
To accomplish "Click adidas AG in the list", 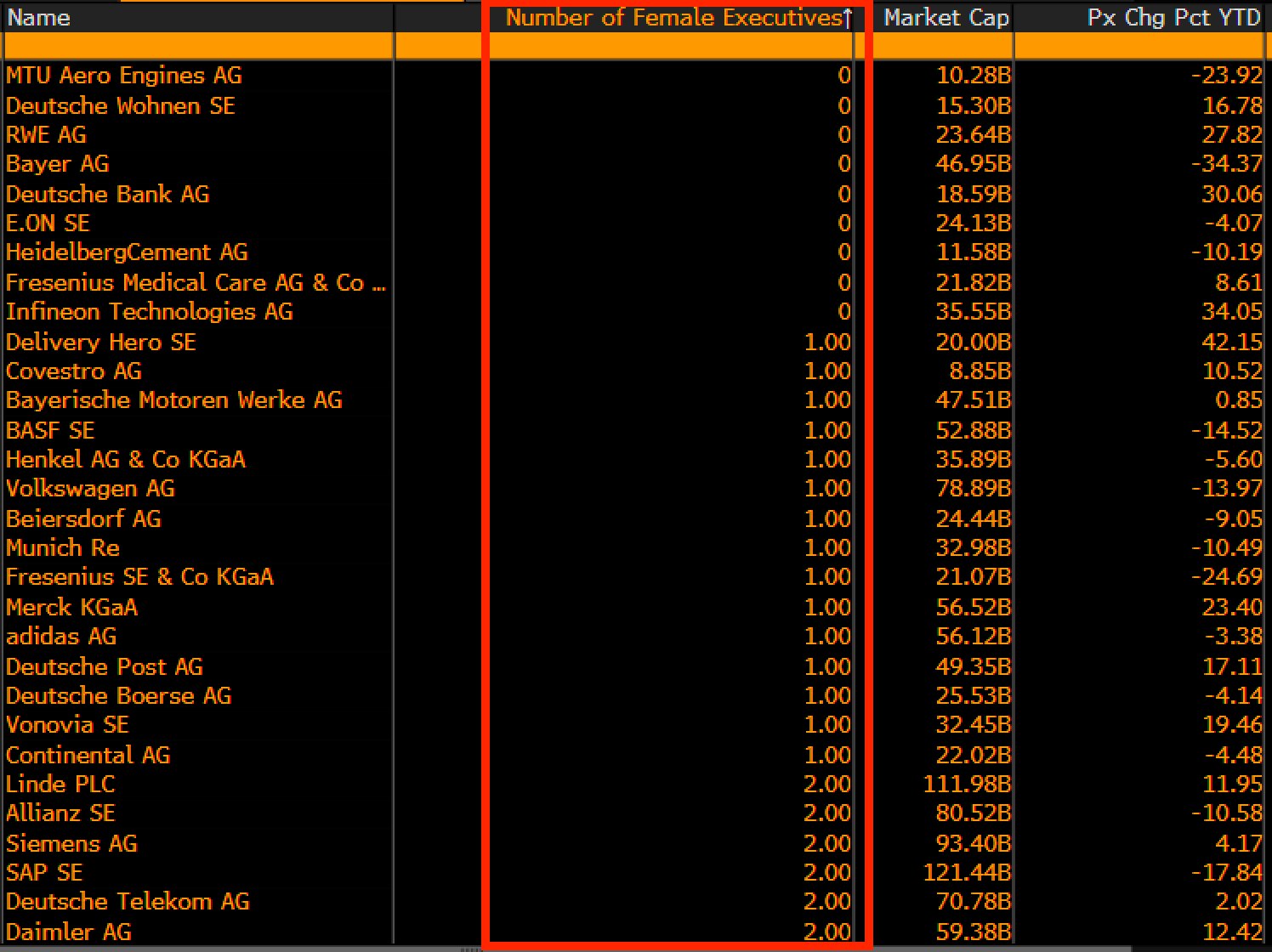I will pyautogui.click(x=61, y=637).
